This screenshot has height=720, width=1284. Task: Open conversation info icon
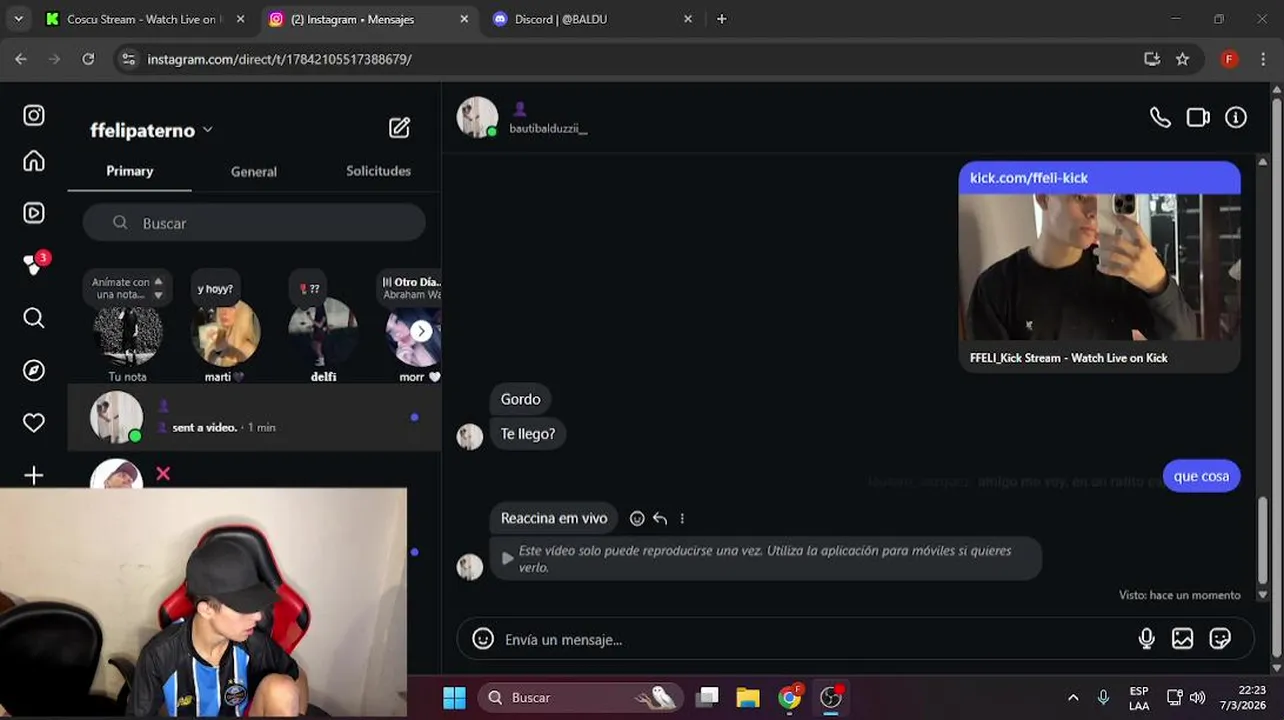[1236, 118]
